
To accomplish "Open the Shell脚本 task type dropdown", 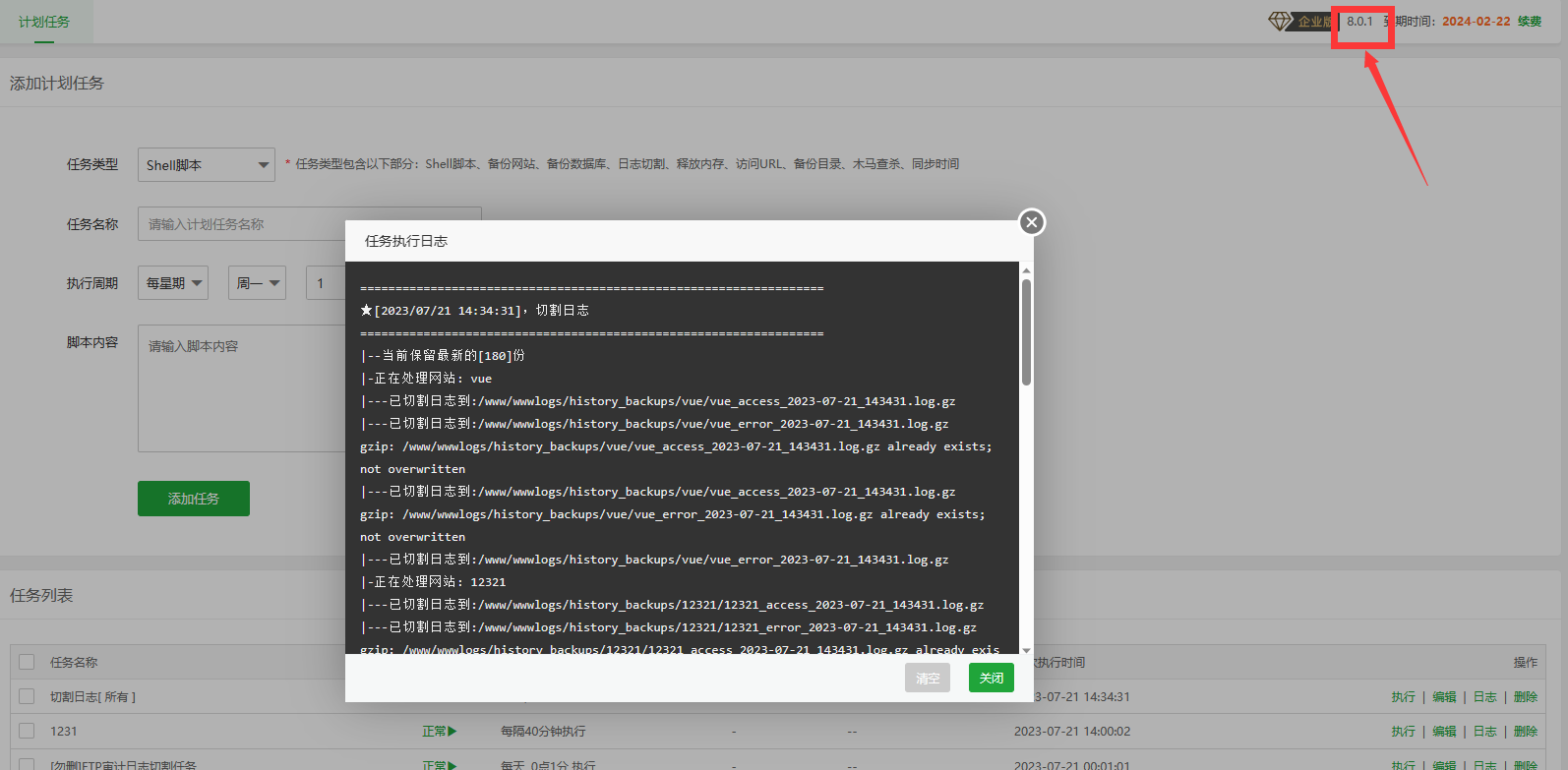I will 206,164.
